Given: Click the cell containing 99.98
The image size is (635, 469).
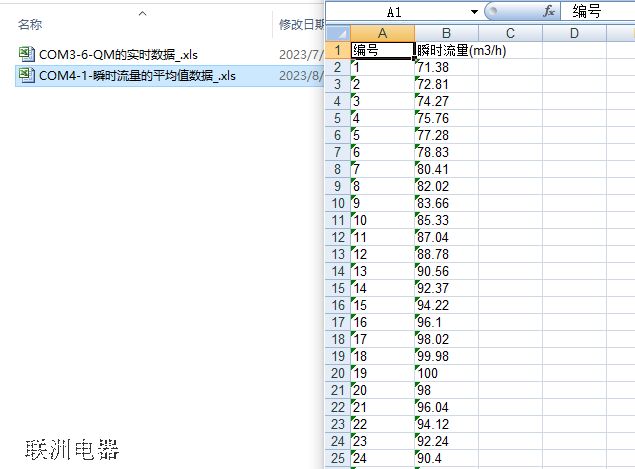Looking at the screenshot, I should click(x=446, y=356).
